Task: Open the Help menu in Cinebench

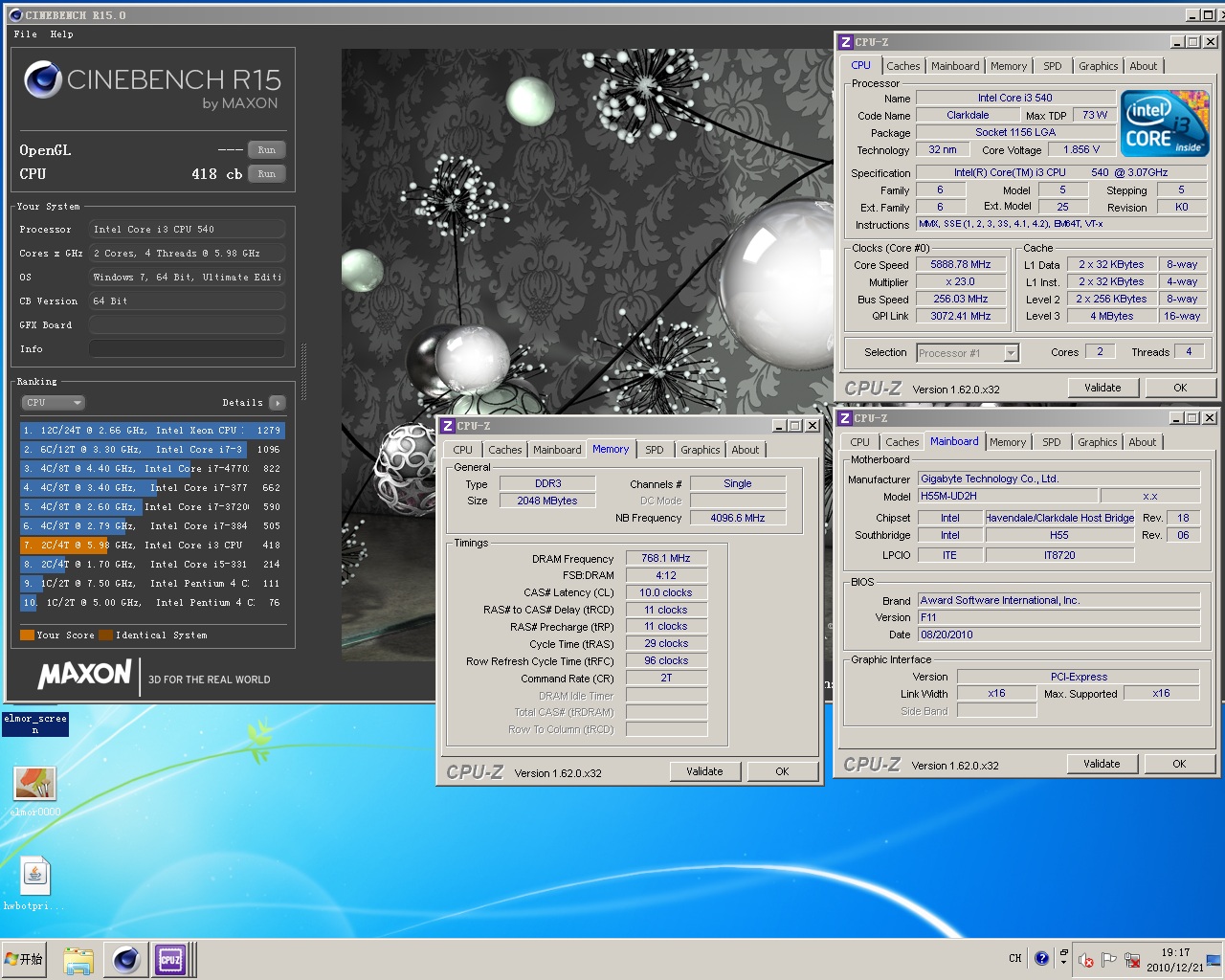Action: (61, 34)
